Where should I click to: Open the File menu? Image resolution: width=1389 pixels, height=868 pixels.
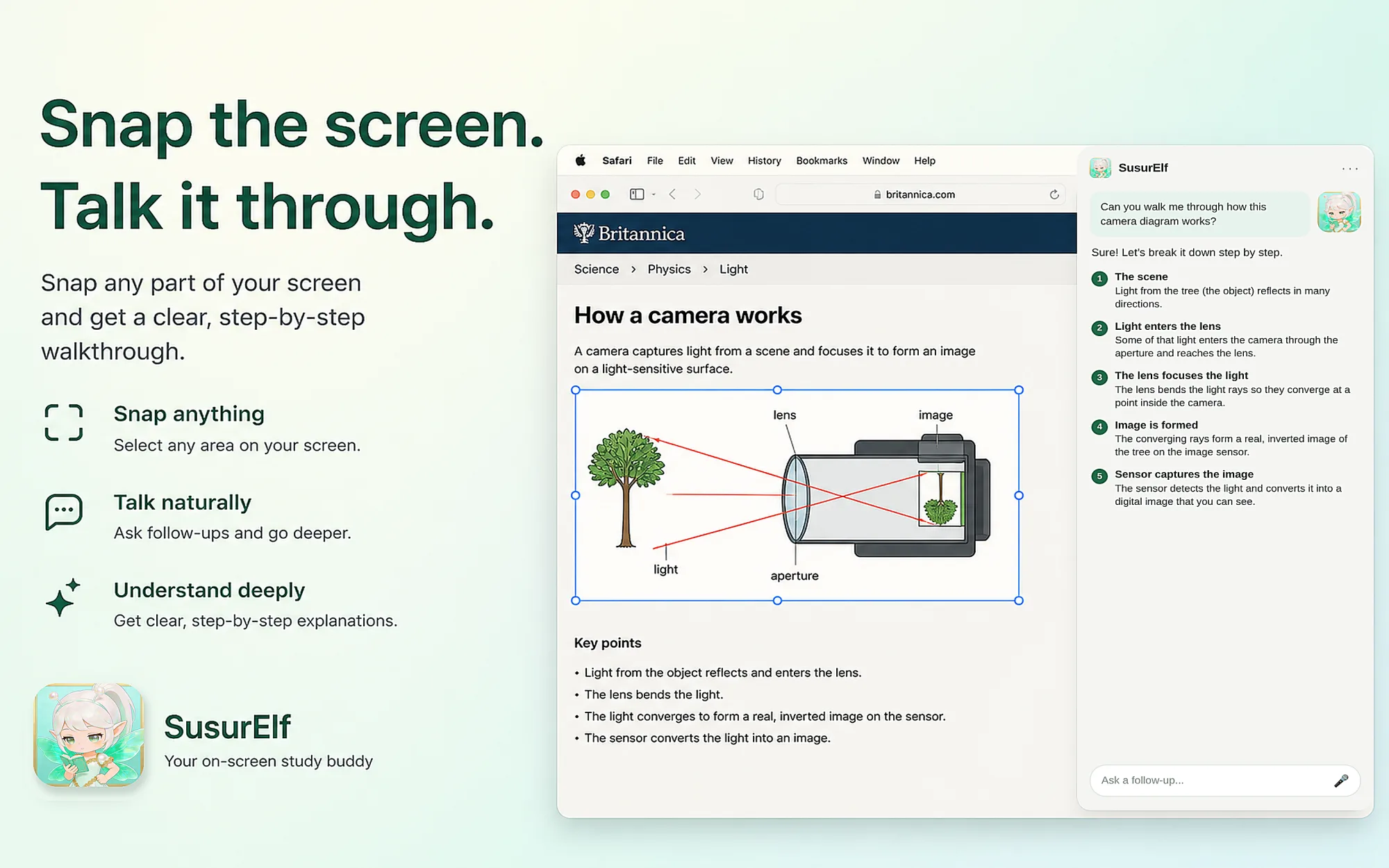[655, 160]
